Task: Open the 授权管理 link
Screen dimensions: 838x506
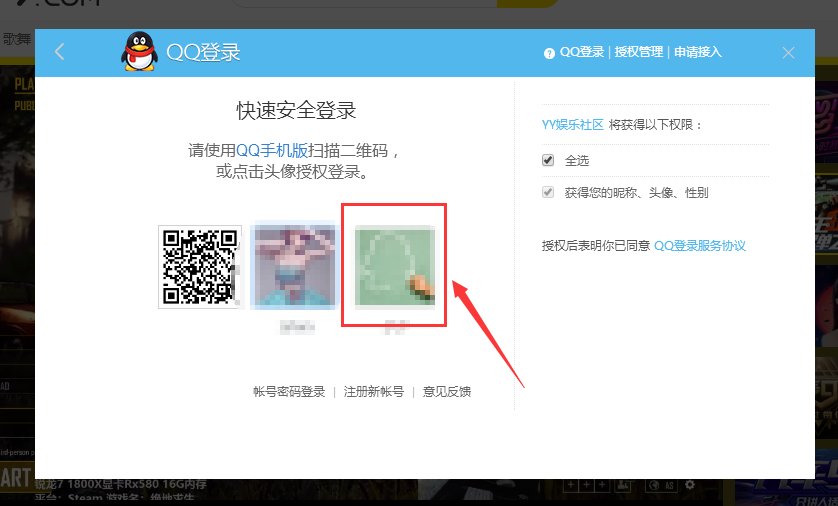Action: pyautogui.click(x=639, y=52)
